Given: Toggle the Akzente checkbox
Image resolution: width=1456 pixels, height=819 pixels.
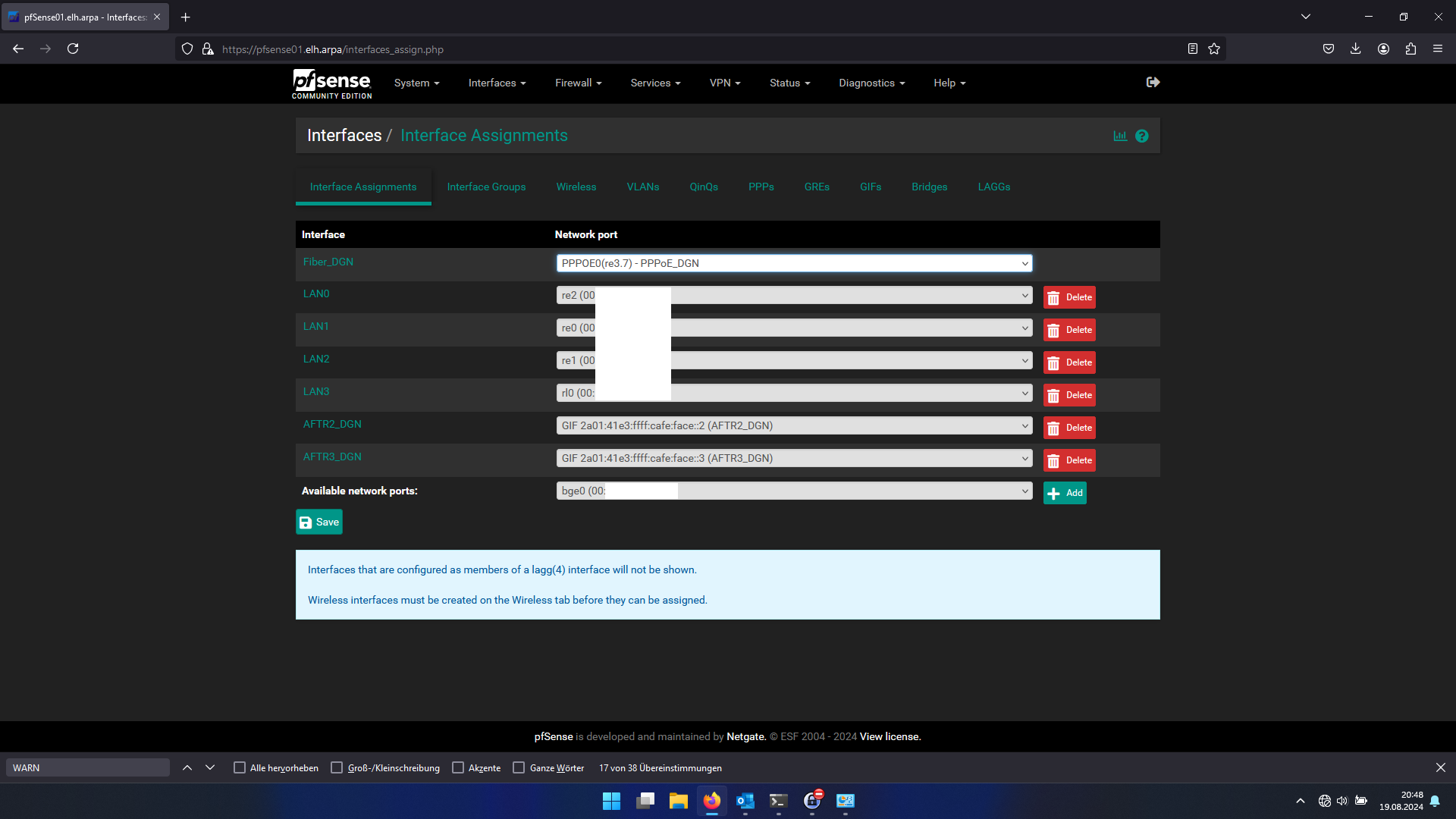Looking at the screenshot, I should (x=458, y=767).
